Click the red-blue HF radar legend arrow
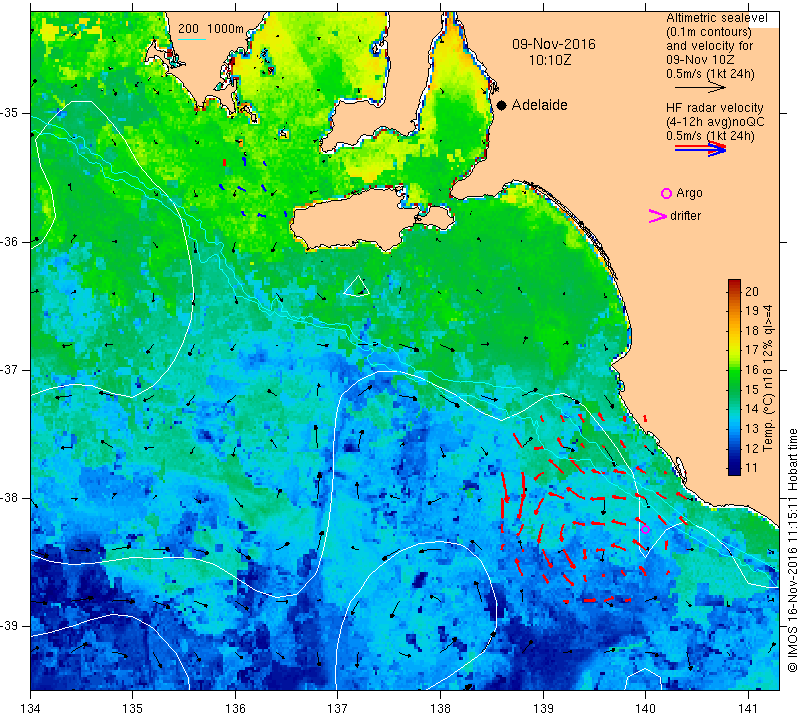The width and height of the screenshot is (800, 720). pos(700,149)
